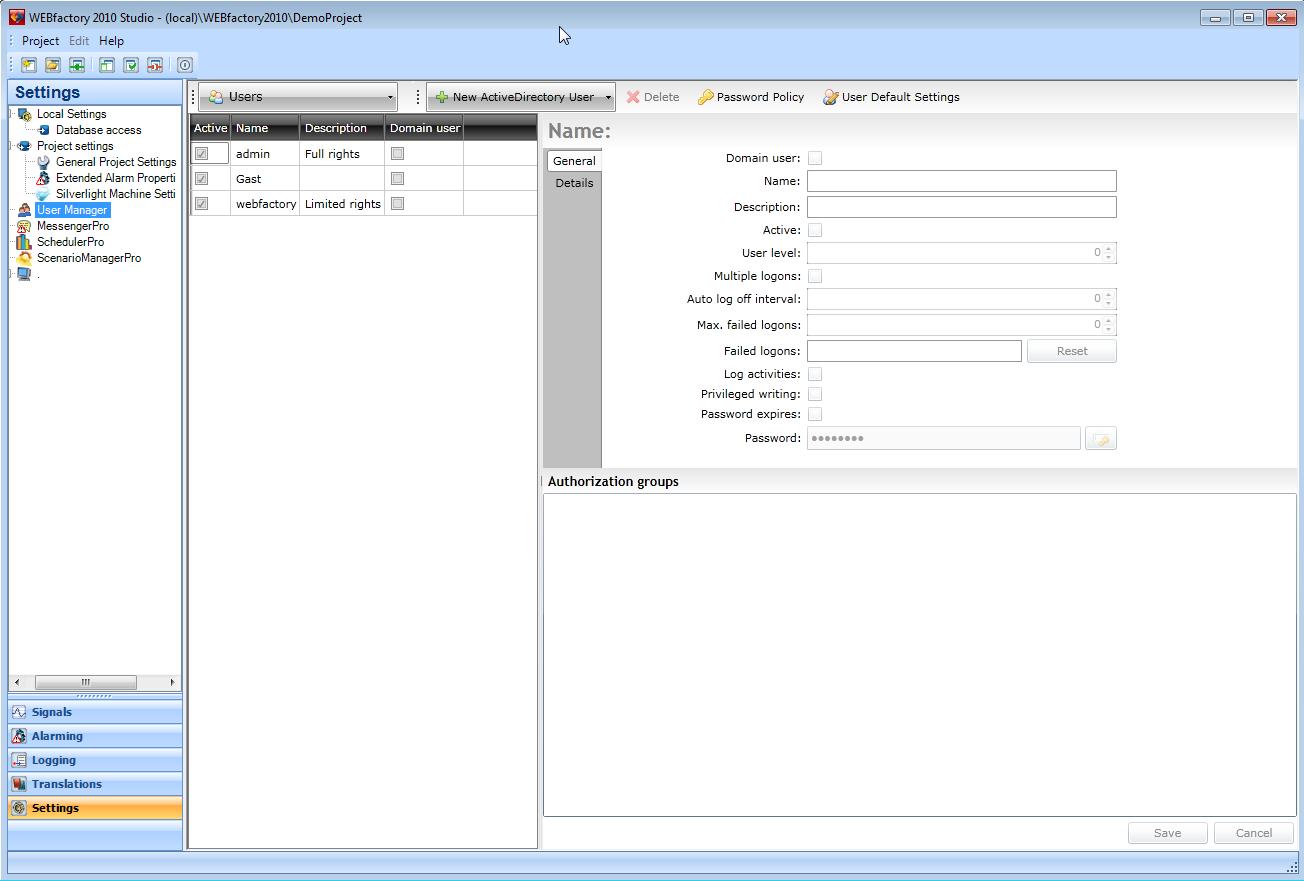The width and height of the screenshot is (1304, 881).
Task: Click the MessengerPro icon in settings tree
Action: click(x=24, y=226)
